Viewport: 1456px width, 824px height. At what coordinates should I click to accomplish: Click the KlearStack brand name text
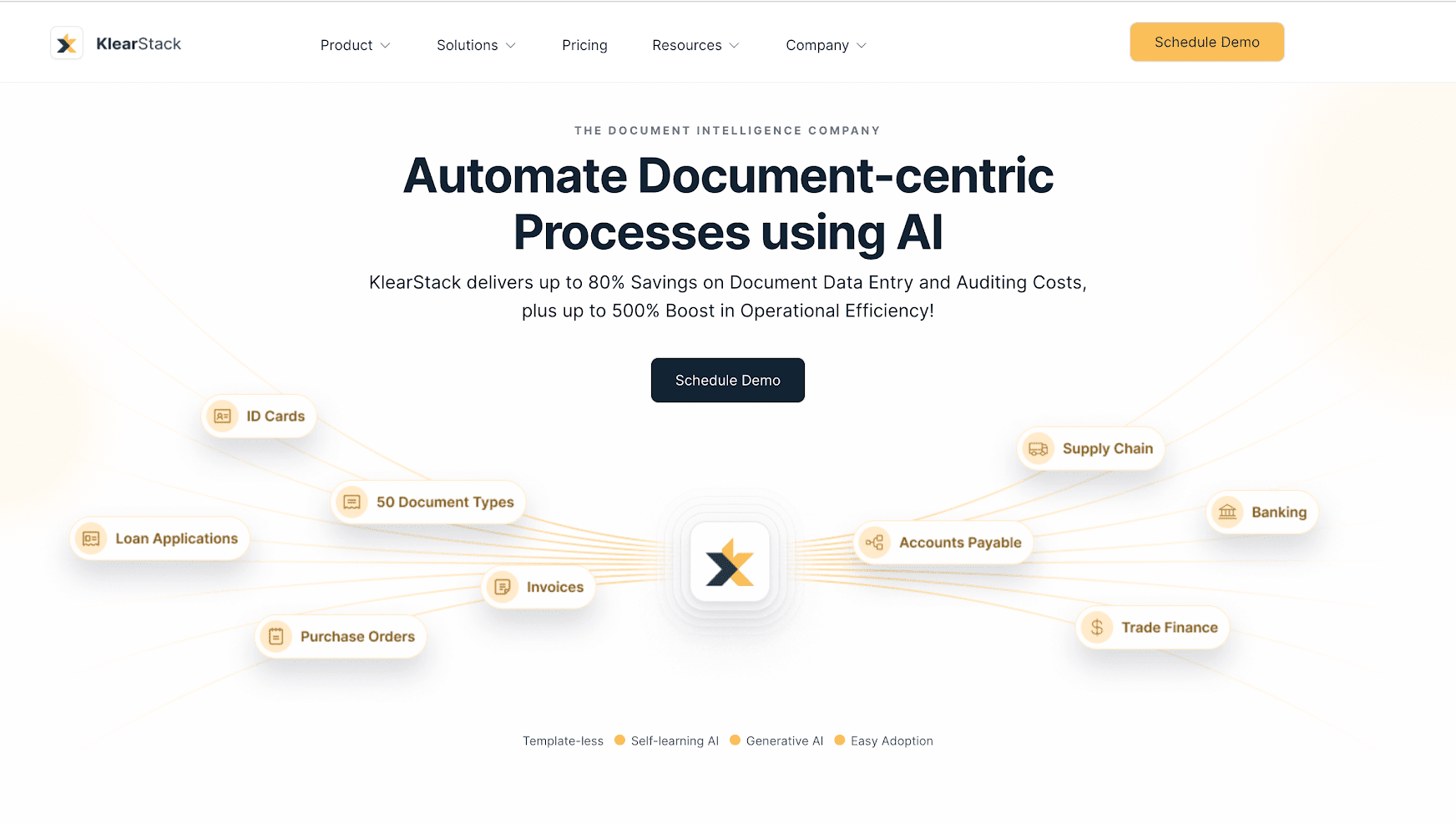pos(139,43)
